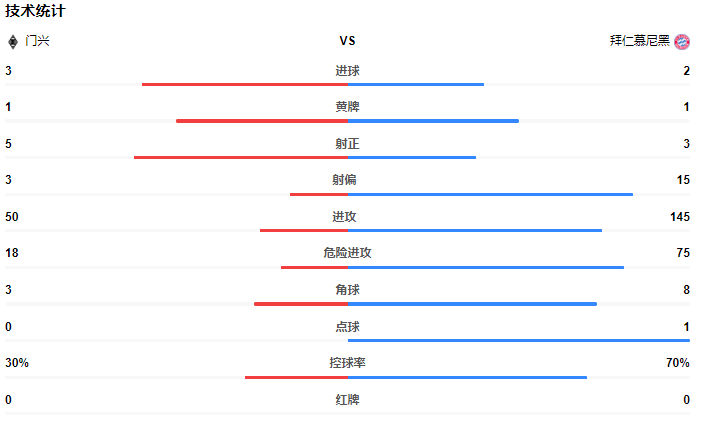Image resolution: width=712 pixels, height=425 pixels.
Task: Click the 黄牌 stat label
Action: (x=347, y=107)
